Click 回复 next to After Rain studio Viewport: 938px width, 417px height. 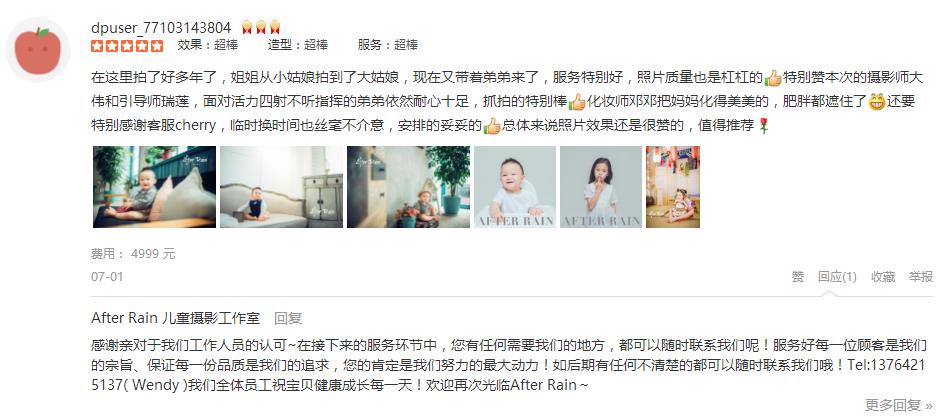288,318
